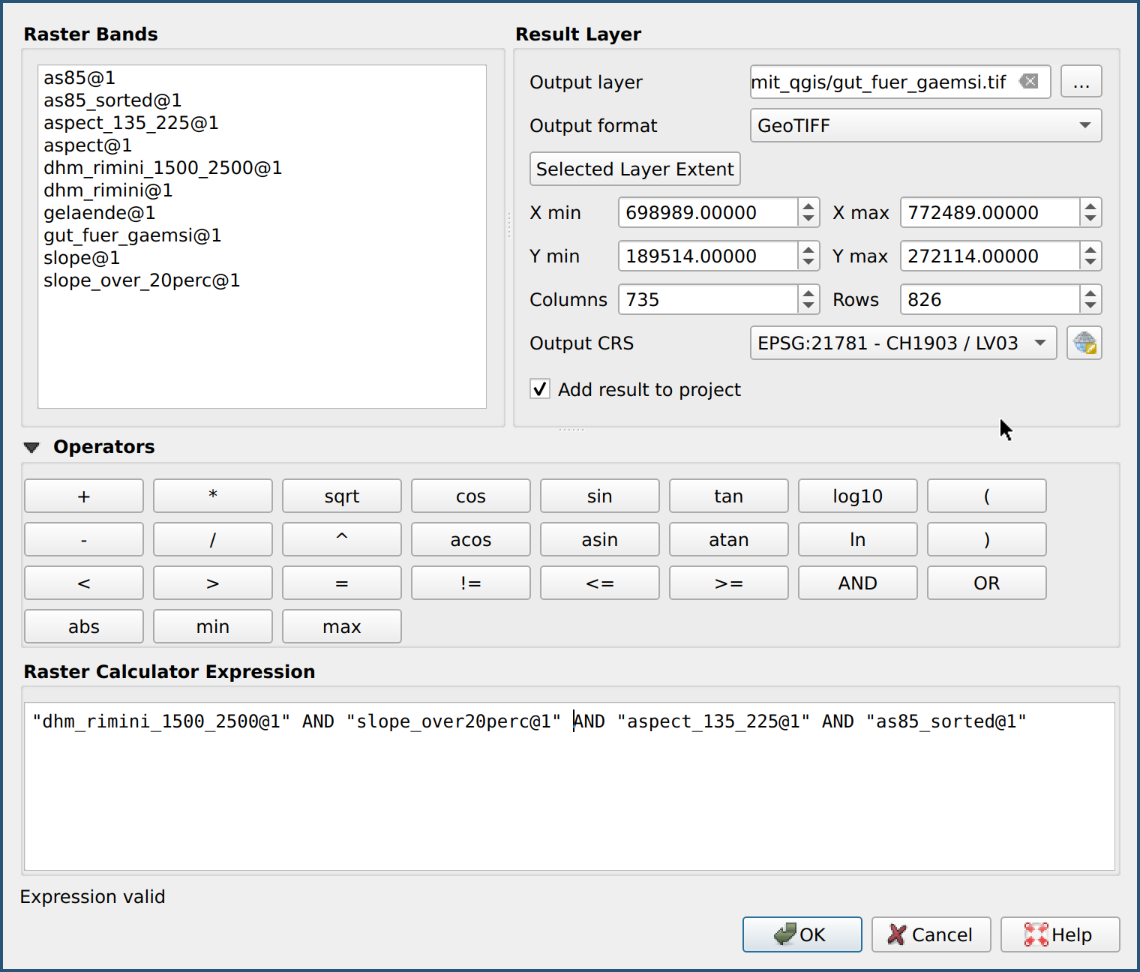Image resolution: width=1140 pixels, height=972 pixels.
Task: Toggle Add result to project checkbox
Action: [x=540, y=389]
